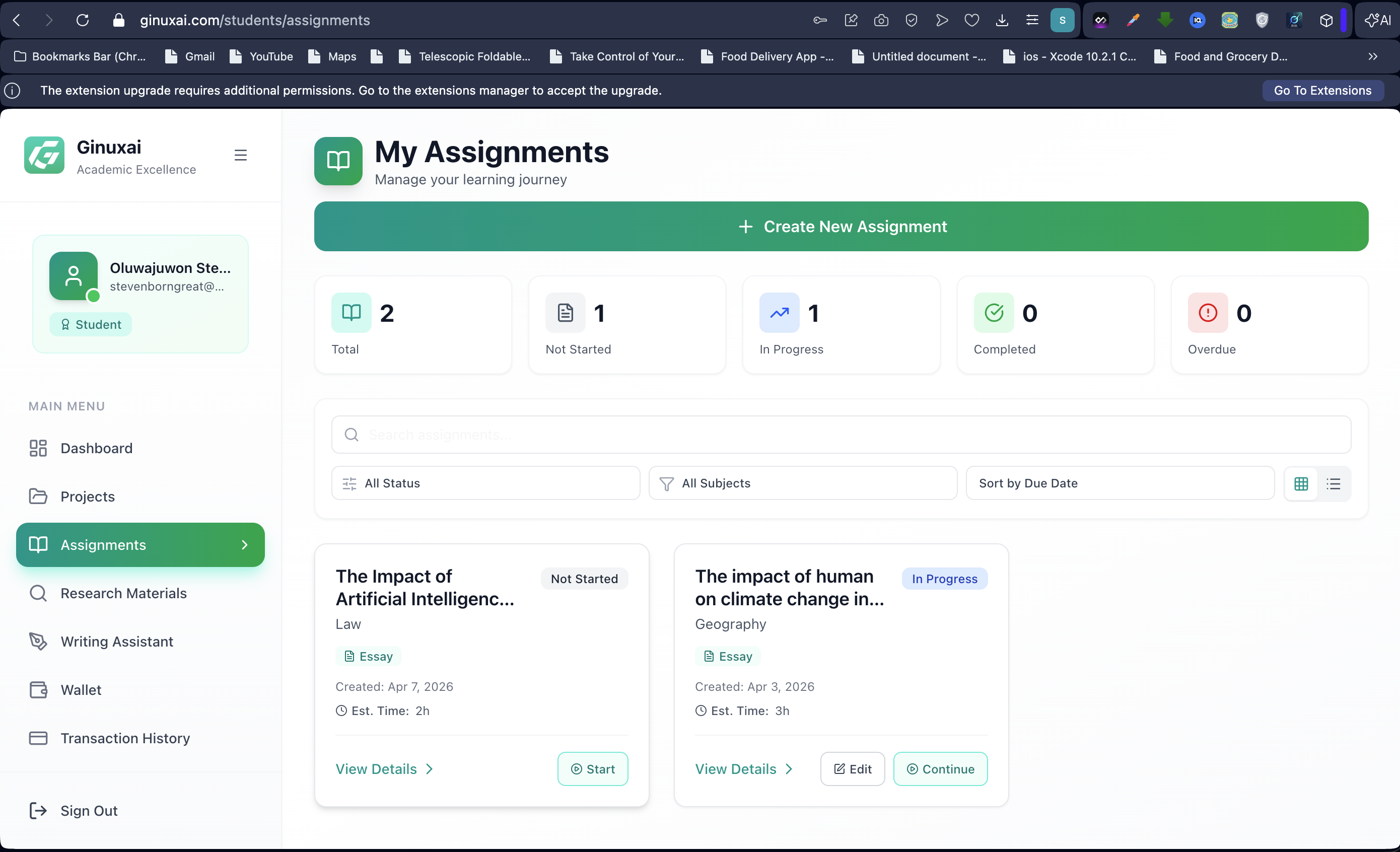Click the Wallet icon in sidebar

coord(38,689)
